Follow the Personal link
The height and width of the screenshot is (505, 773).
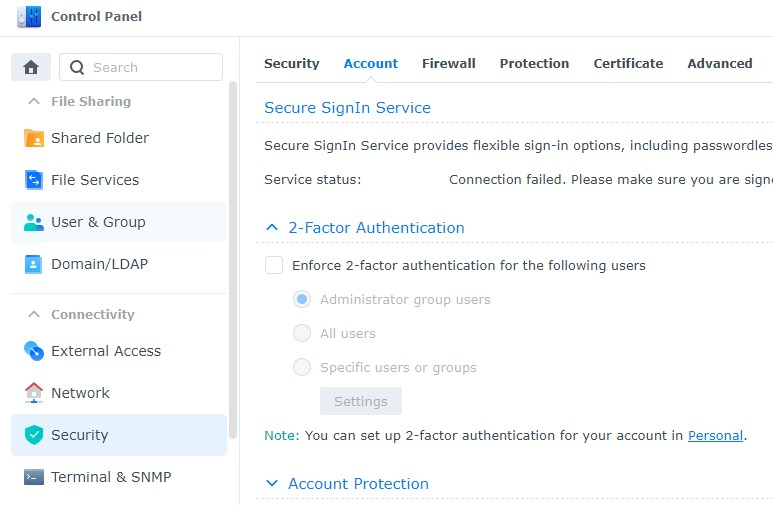pyautogui.click(x=715, y=435)
